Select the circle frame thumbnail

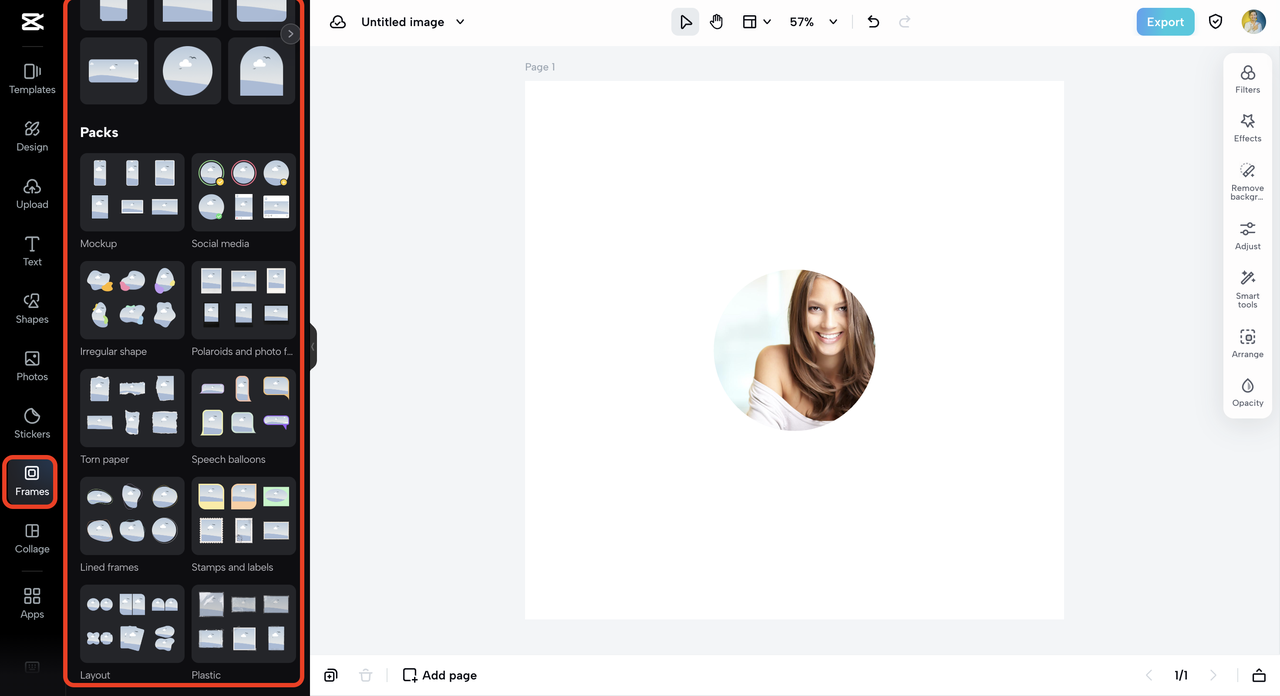tap(188, 71)
